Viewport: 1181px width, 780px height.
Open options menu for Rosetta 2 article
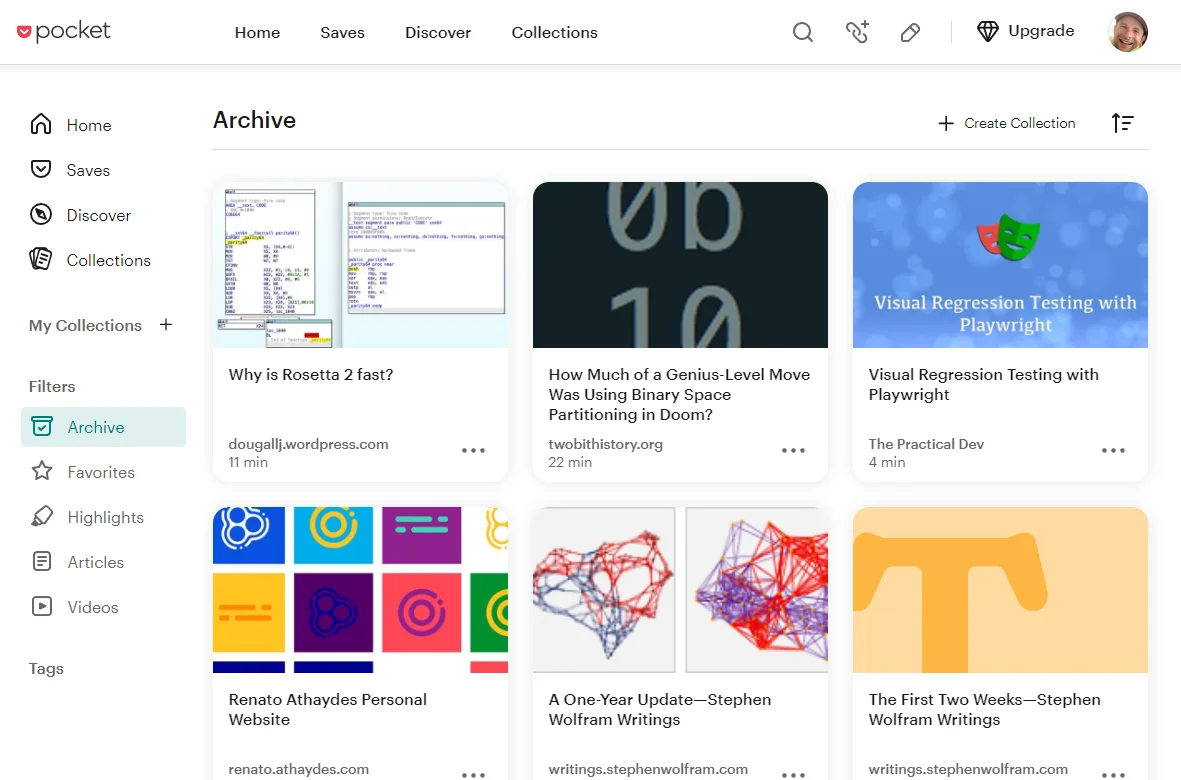(x=473, y=451)
